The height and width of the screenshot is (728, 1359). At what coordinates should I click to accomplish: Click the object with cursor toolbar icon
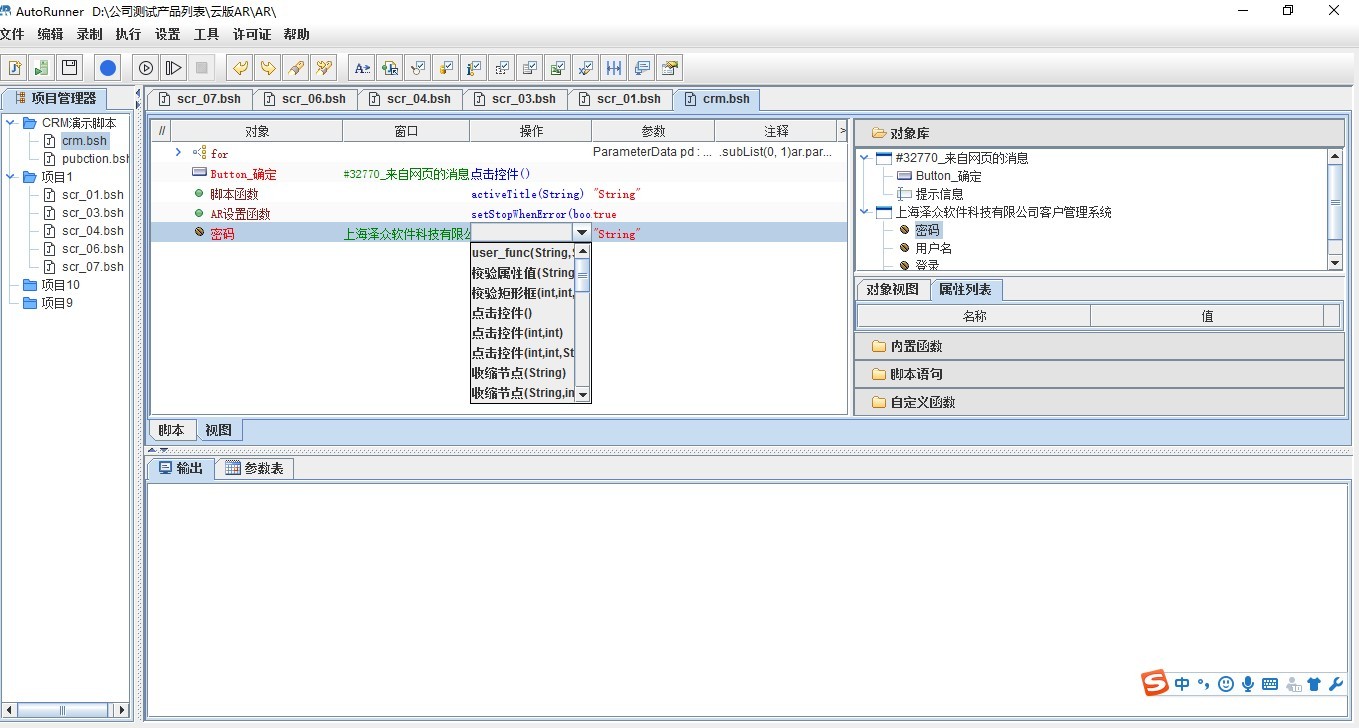(x=390, y=68)
